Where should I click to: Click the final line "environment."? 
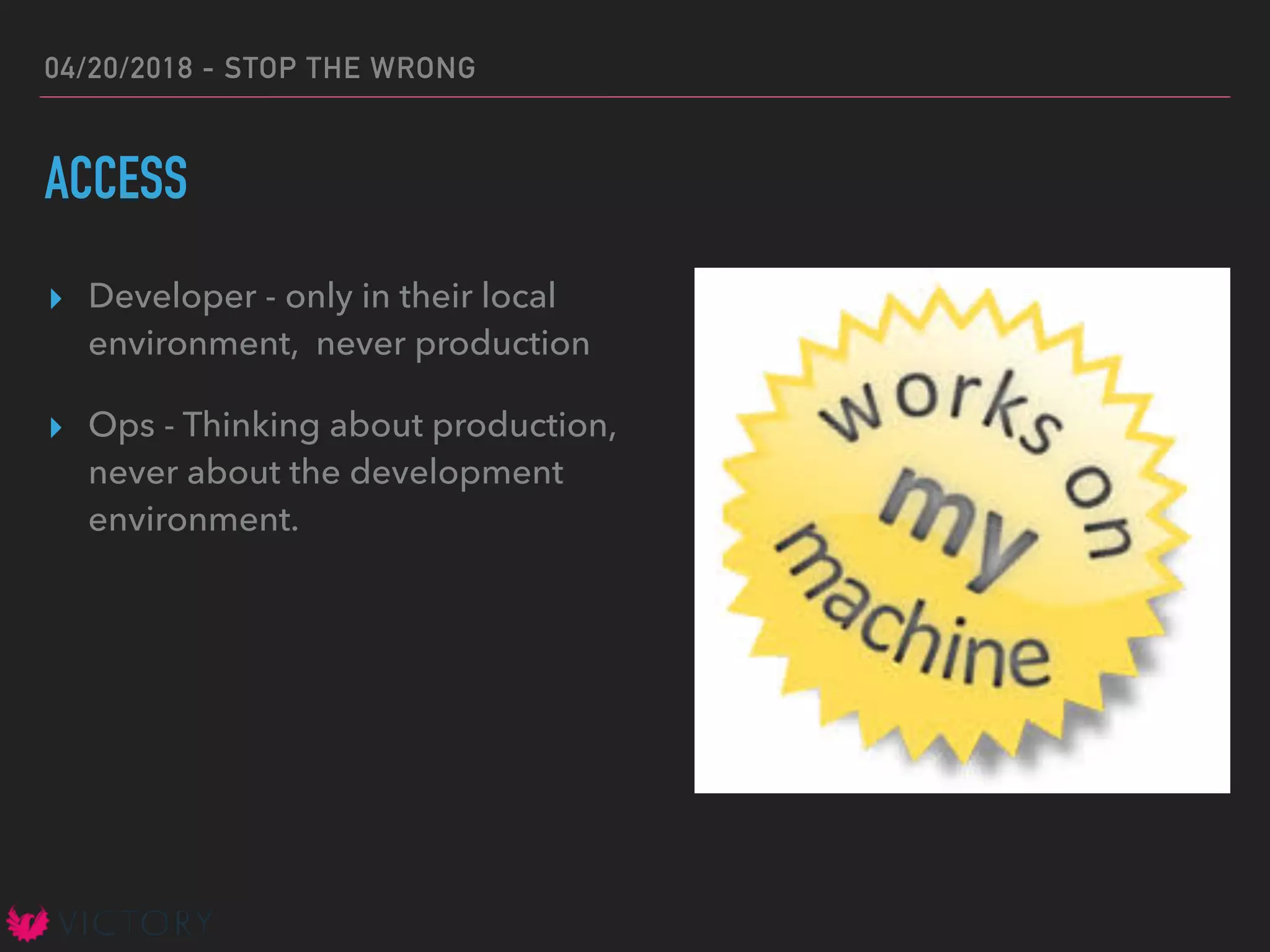[x=193, y=520]
